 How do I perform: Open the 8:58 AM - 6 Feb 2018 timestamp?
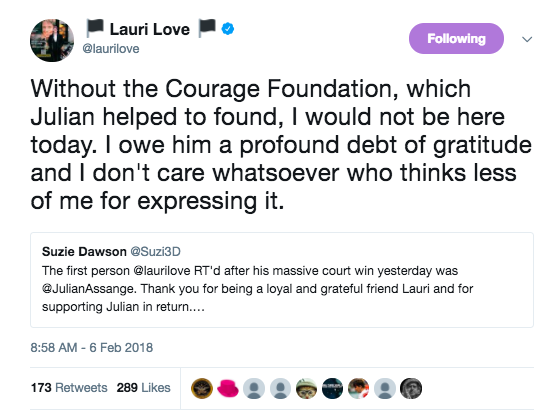point(91,348)
